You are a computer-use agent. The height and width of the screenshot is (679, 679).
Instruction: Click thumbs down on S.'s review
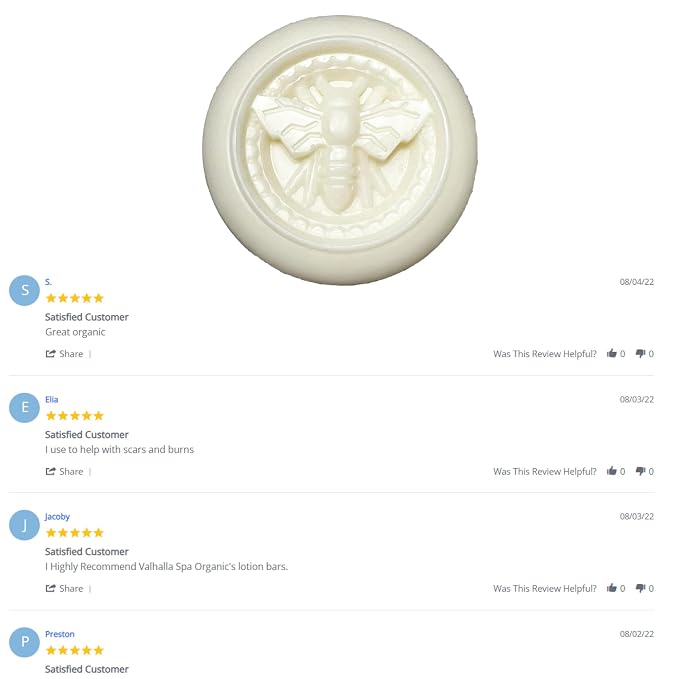(x=640, y=354)
